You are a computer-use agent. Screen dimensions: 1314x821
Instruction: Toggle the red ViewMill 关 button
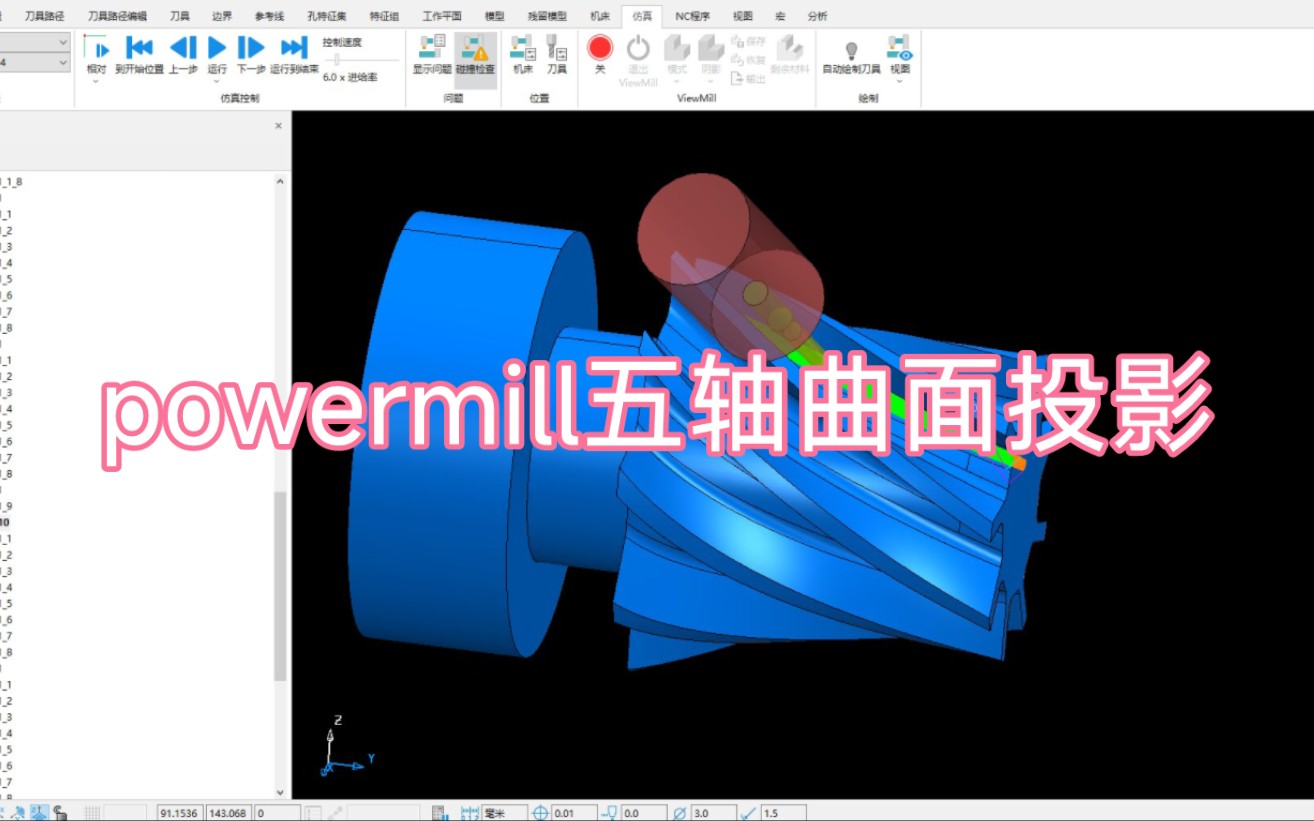(x=600, y=47)
